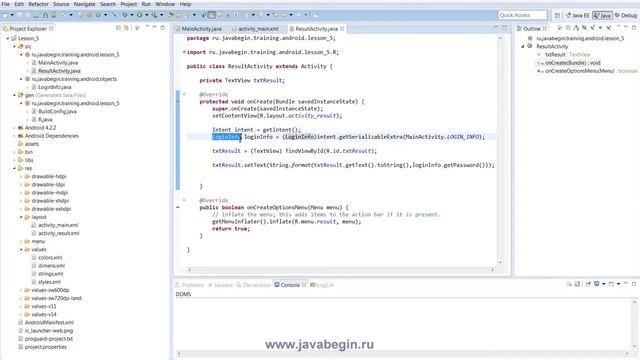This screenshot has width=640, height=360.
Task: Click the green Run toolbar icon
Action: pos(140,15)
